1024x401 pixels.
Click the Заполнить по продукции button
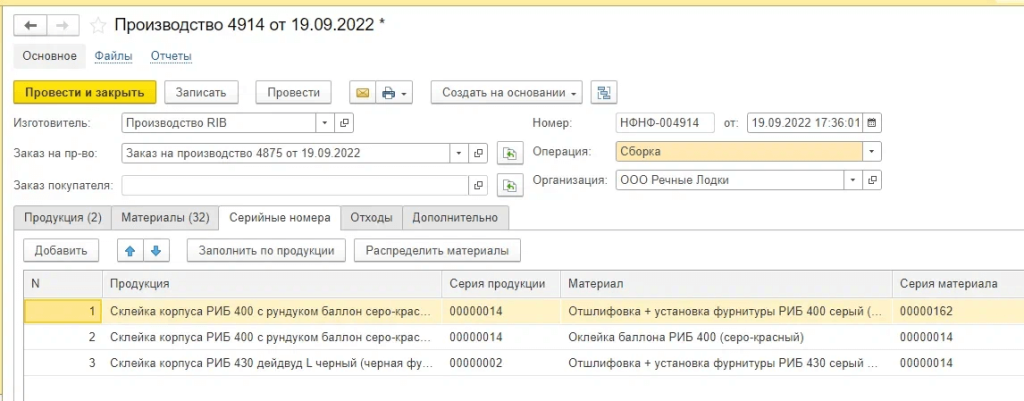coord(266,250)
